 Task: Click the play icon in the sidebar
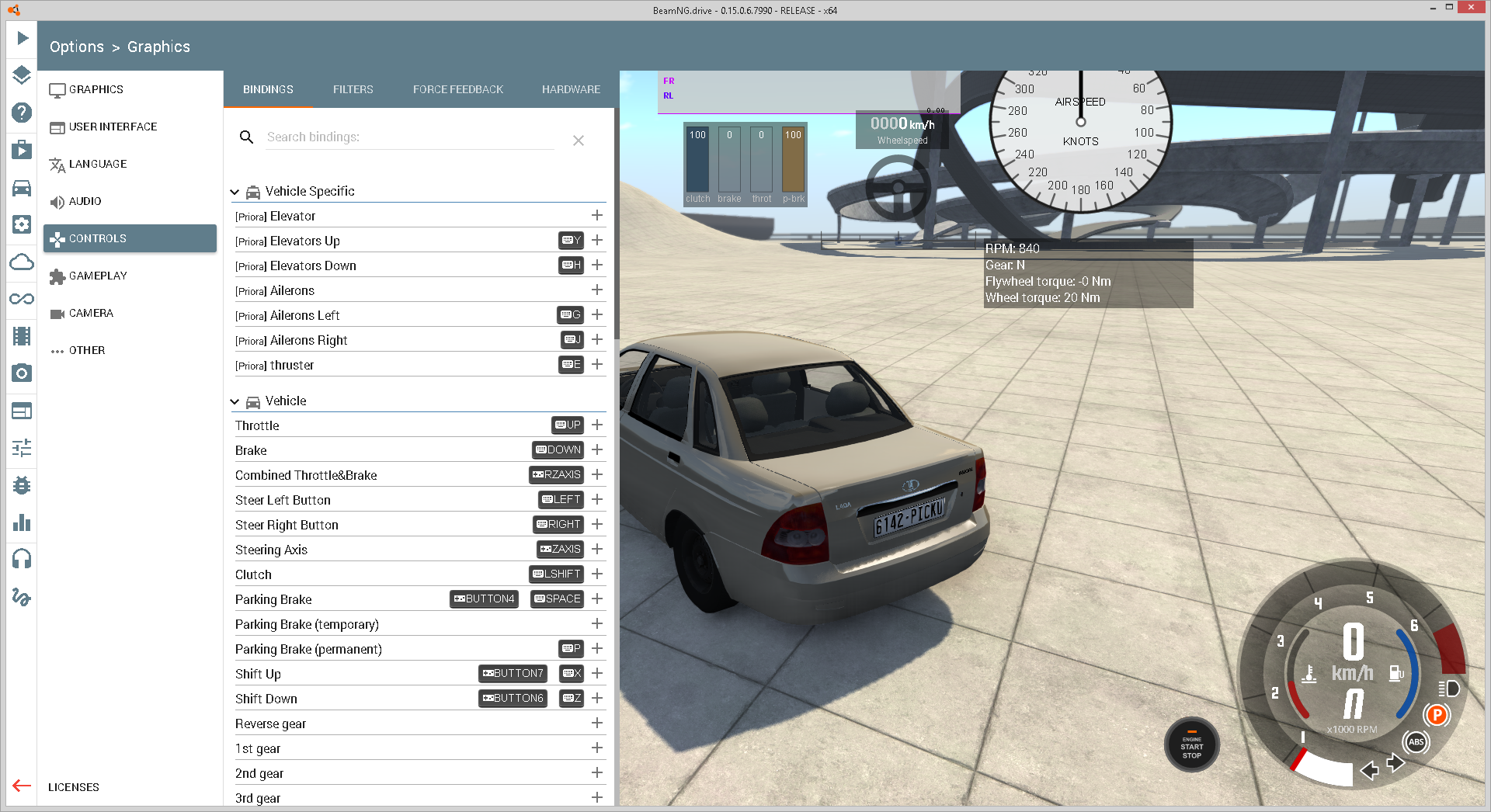click(22, 38)
